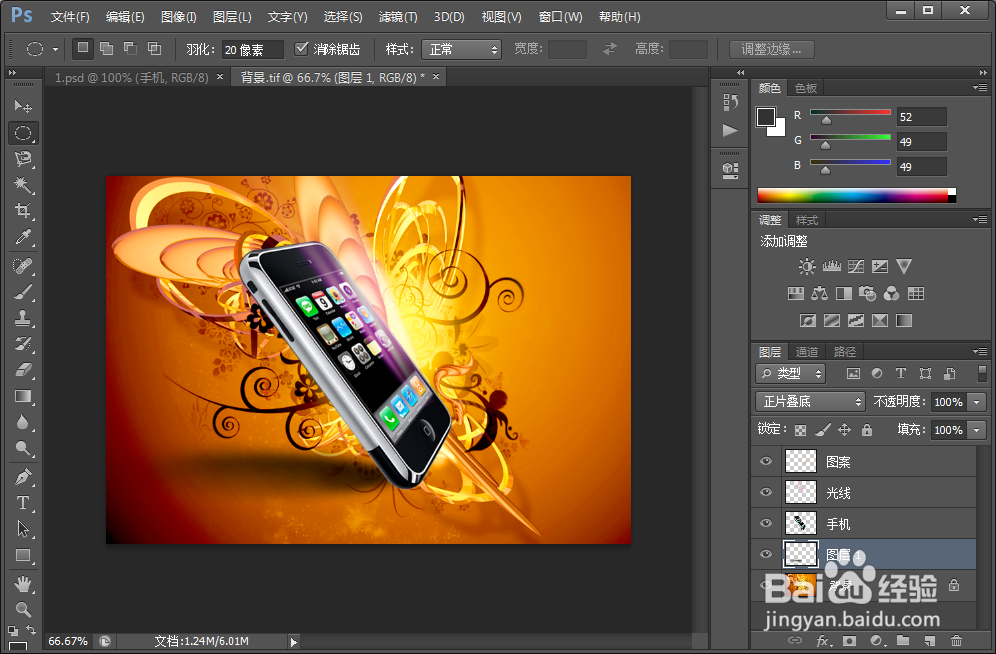Select the History Brush tool
Image resolution: width=996 pixels, height=654 pixels.
[x=23, y=344]
